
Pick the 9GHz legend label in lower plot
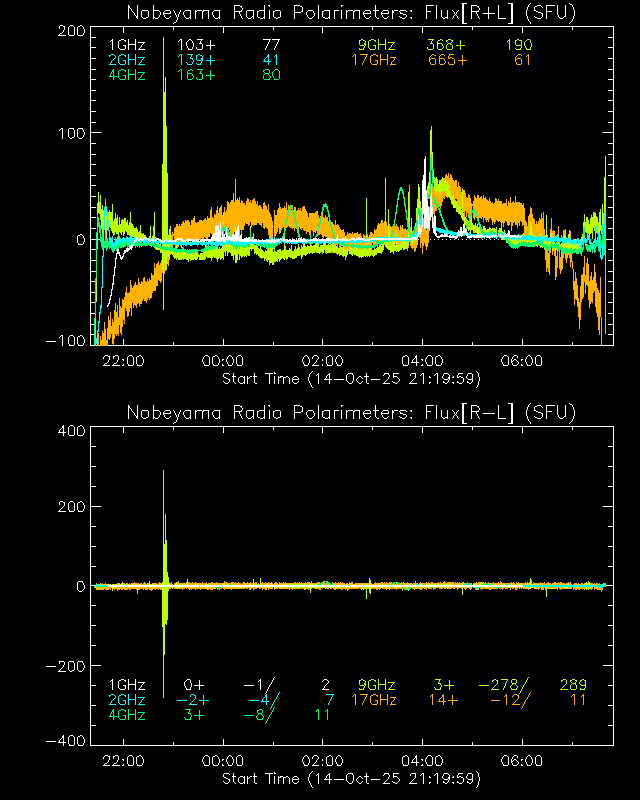click(x=378, y=685)
